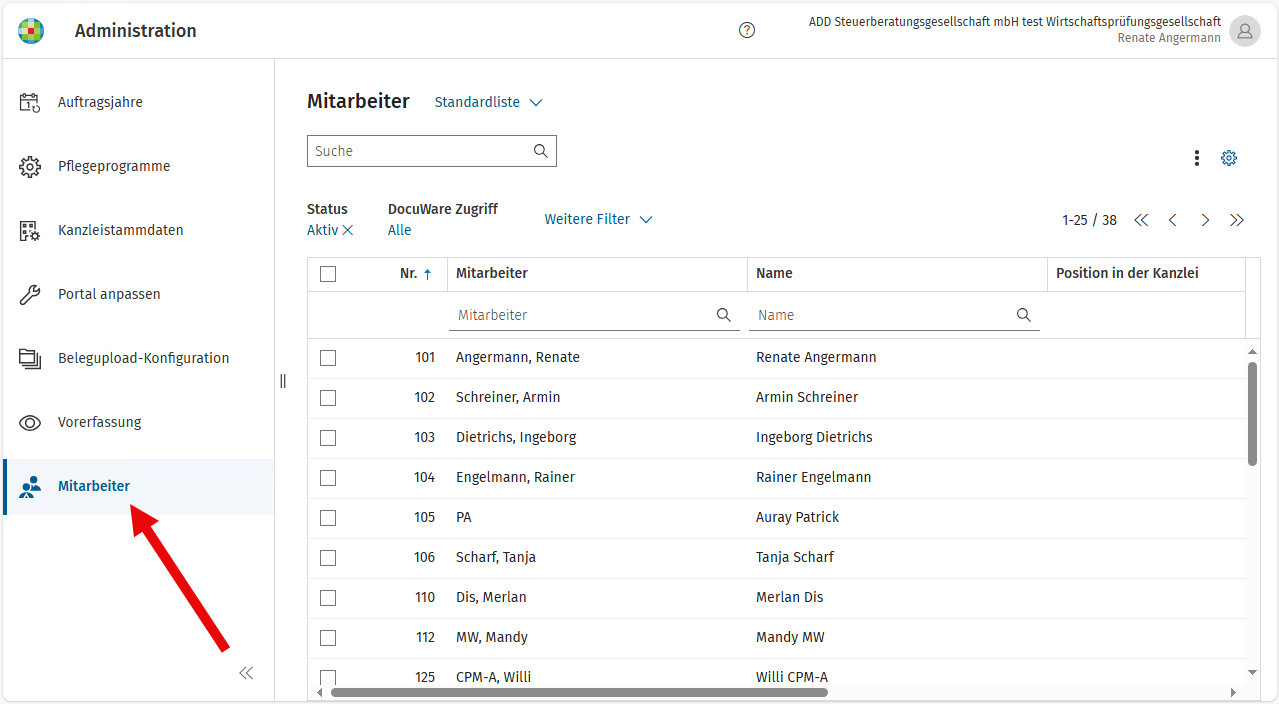
Task: Sort by the Name column header
Action: pos(774,273)
